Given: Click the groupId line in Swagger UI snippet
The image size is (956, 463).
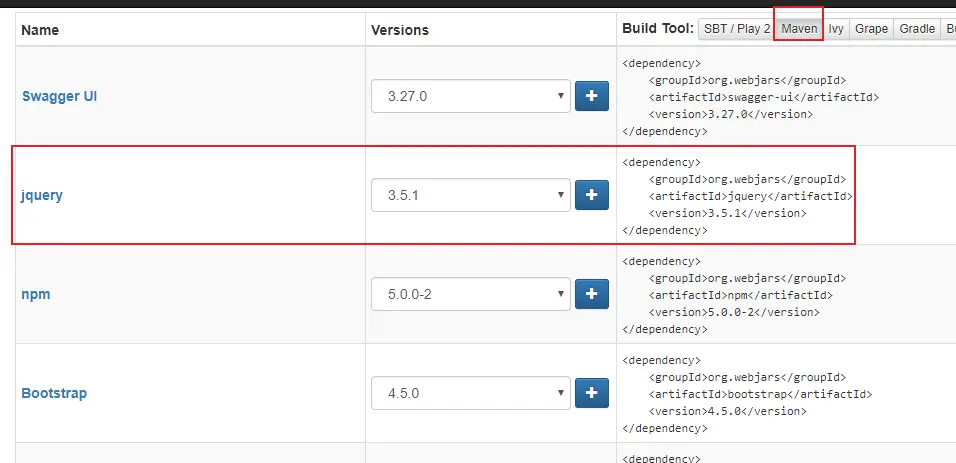Looking at the screenshot, I should click(x=747, y=80).
